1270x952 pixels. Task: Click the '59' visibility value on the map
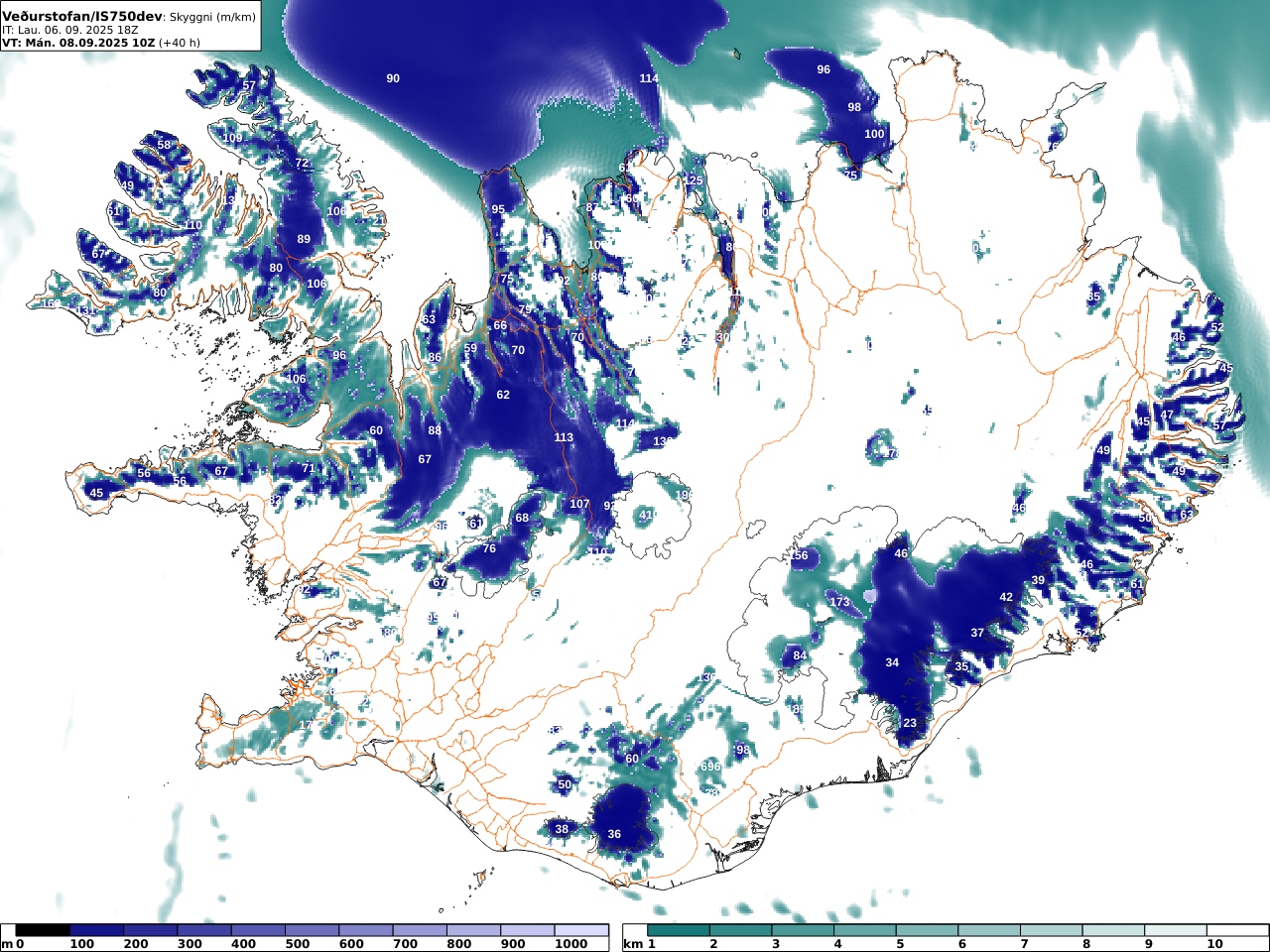coord(470,348)
